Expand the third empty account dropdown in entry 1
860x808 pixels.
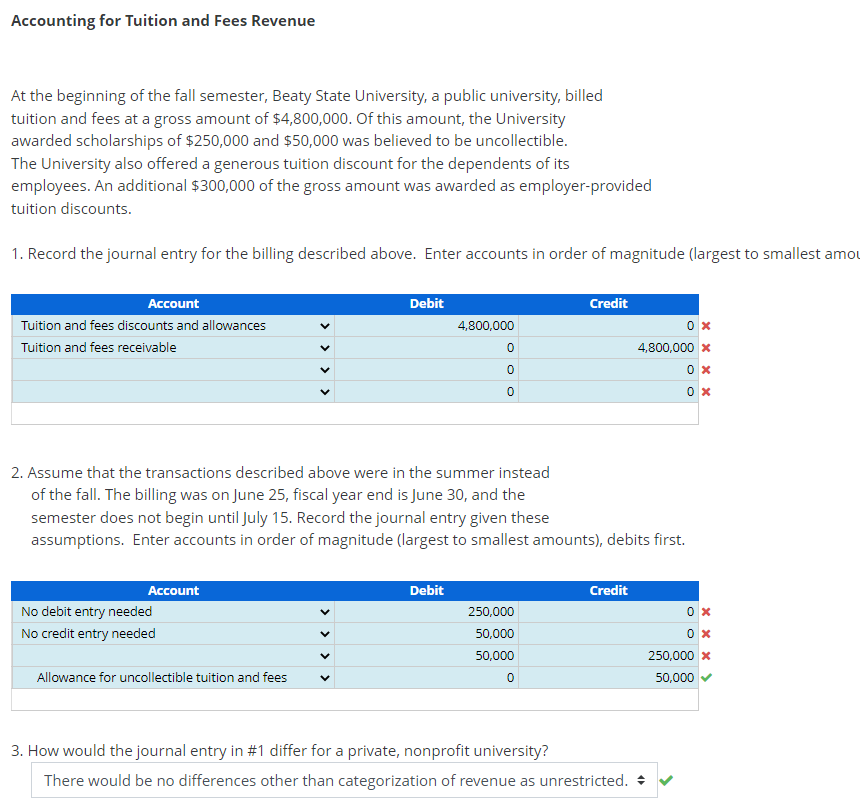click(322, 369)
